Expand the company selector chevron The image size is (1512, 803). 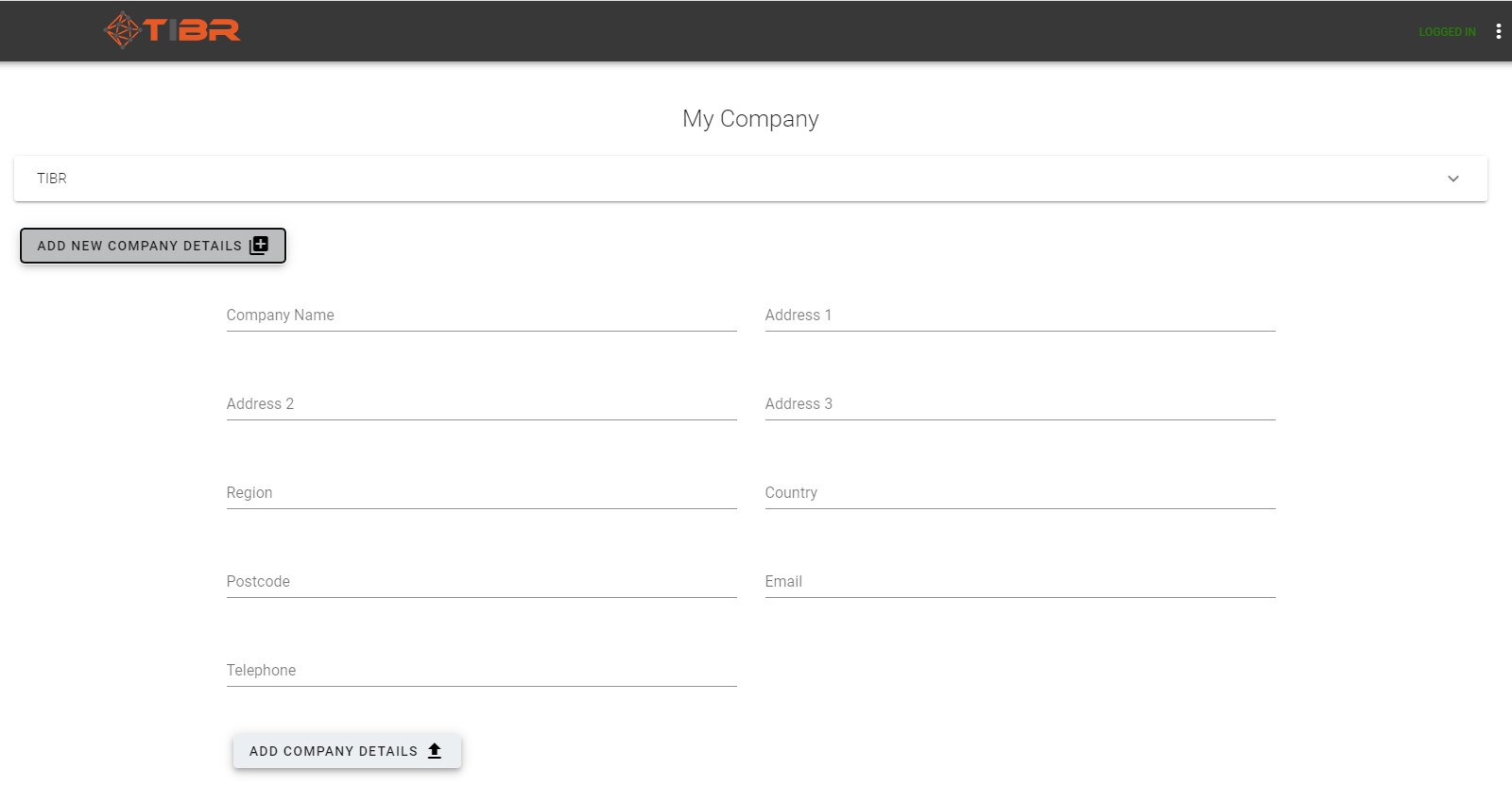[x=1453, y=179]
